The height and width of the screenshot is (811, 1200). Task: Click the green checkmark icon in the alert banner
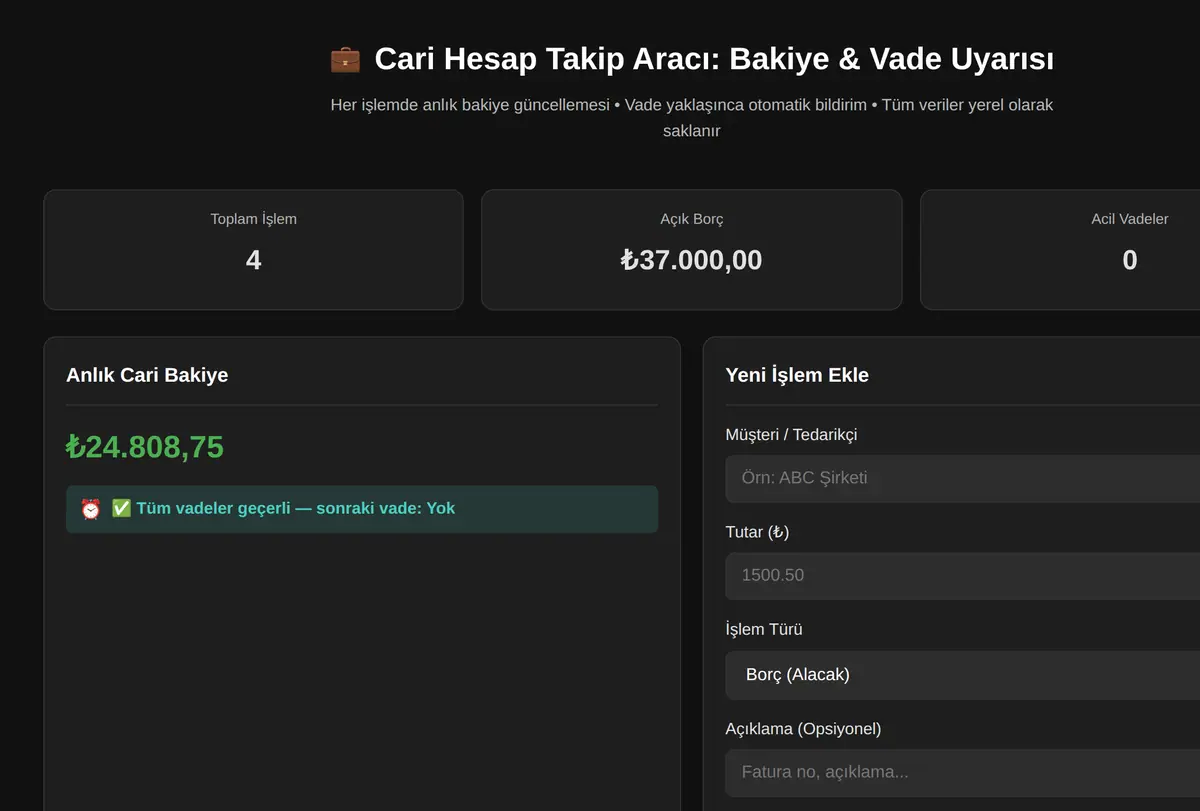point(121,508)
